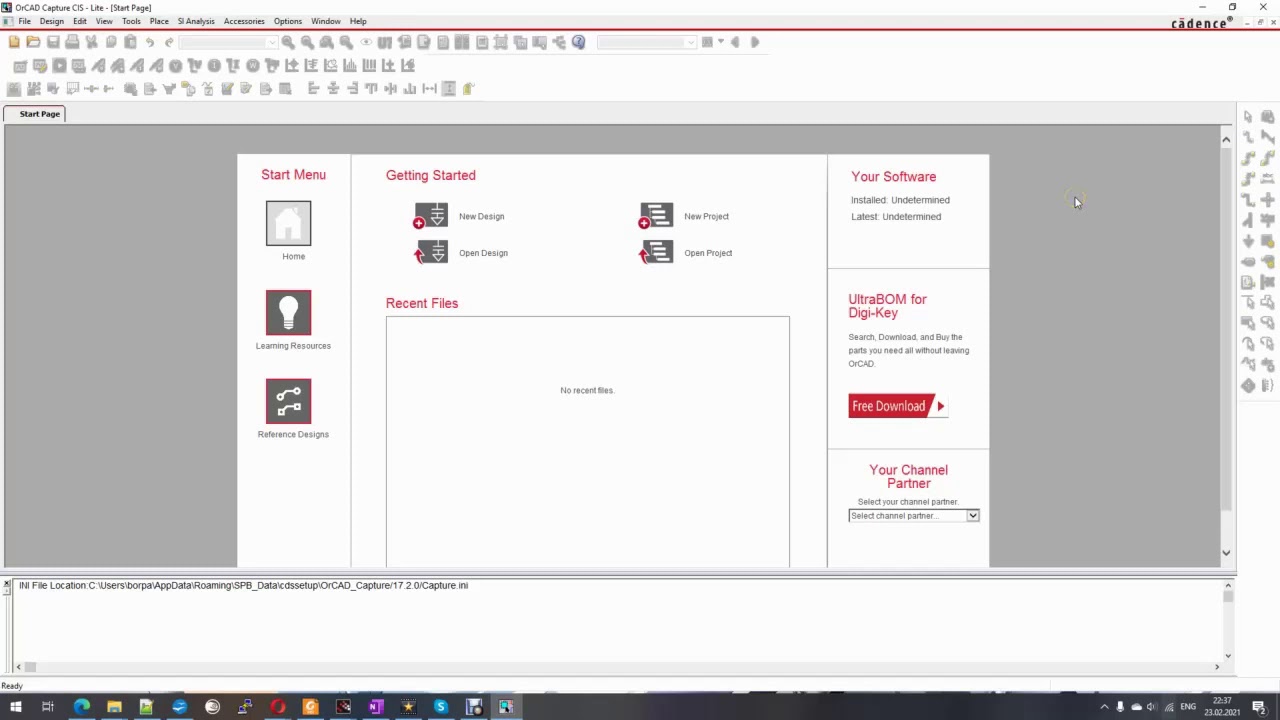Expand the second toolbar combo box

pyautogui.click(x=690, y=42)
